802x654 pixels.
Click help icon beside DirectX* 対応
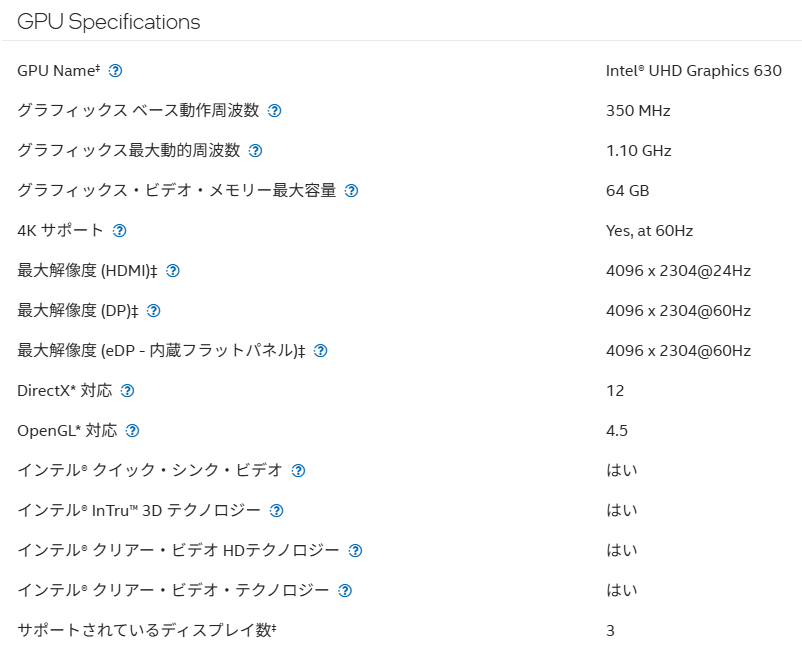click(x=127, y=391)
